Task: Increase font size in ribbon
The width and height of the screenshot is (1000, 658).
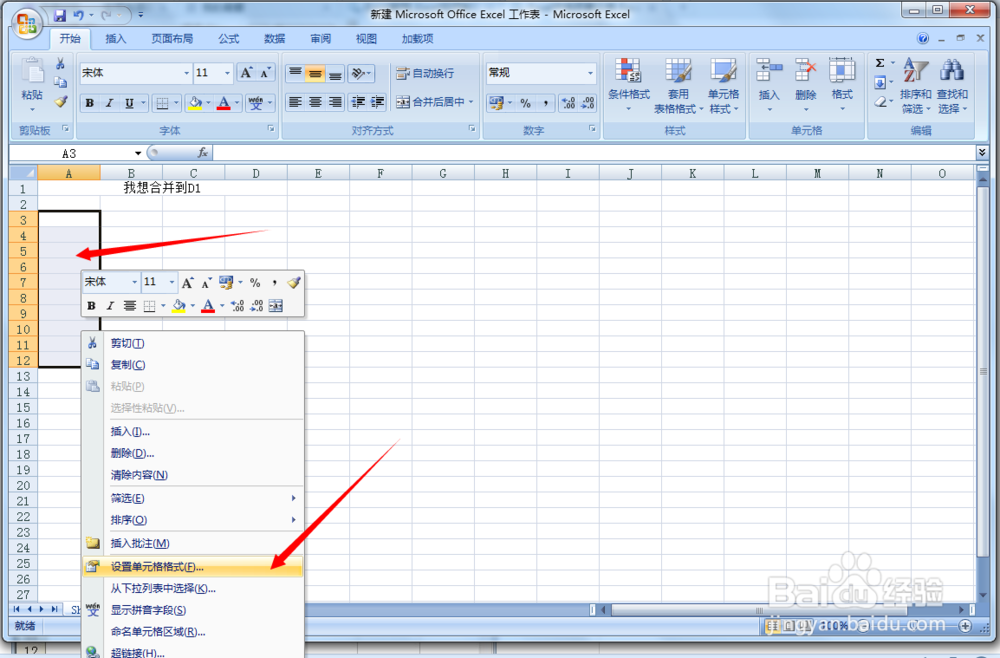Action: (x=246, y=73)
